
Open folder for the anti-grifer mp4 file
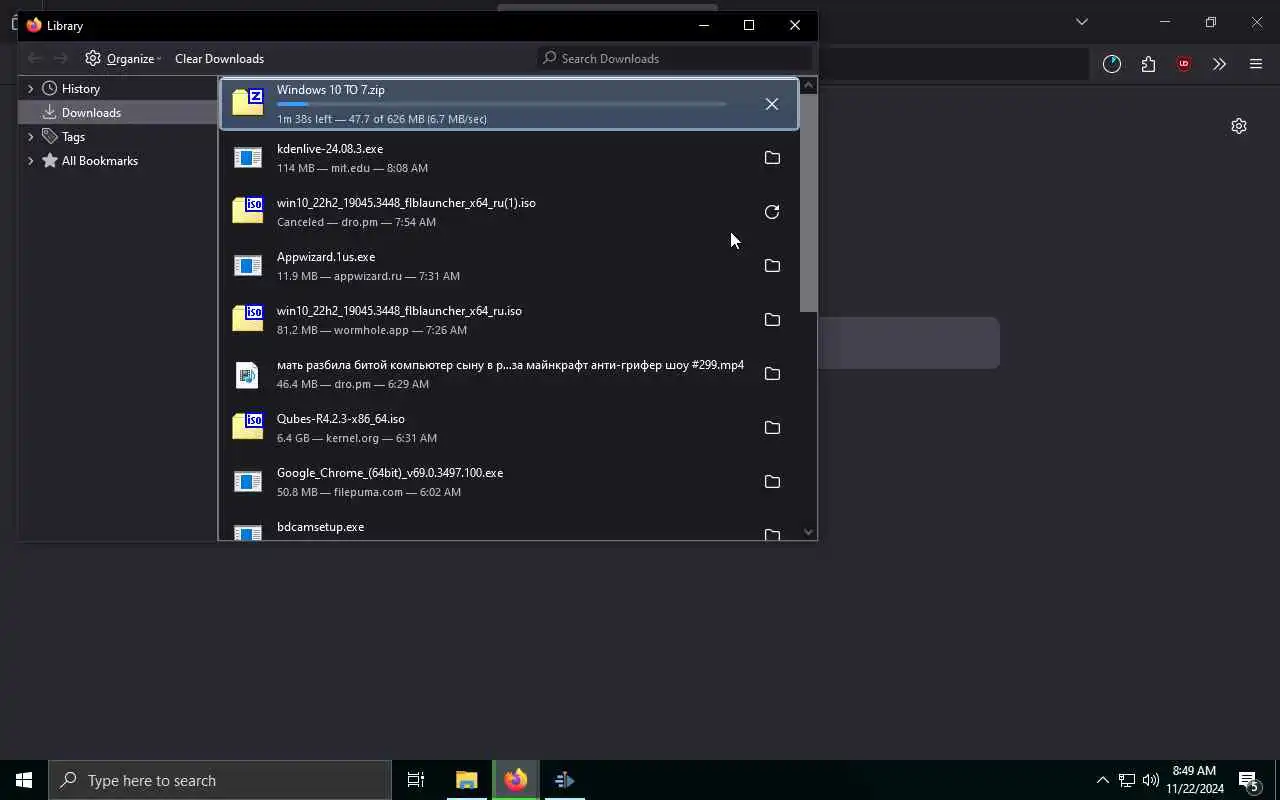click(772, 374)
